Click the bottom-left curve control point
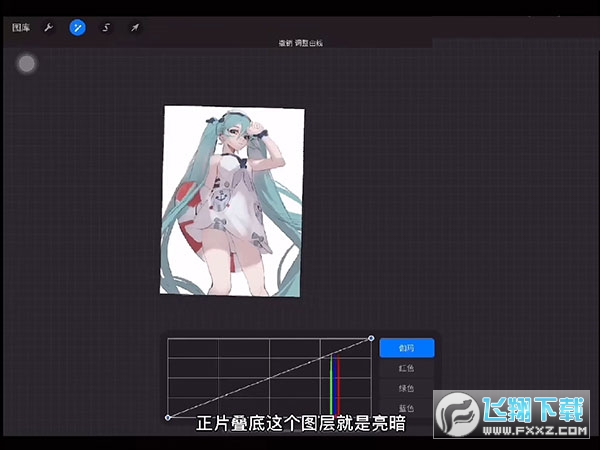Image resolution: width=600 pixels, height=450 pixels. (x=168, y=417)
